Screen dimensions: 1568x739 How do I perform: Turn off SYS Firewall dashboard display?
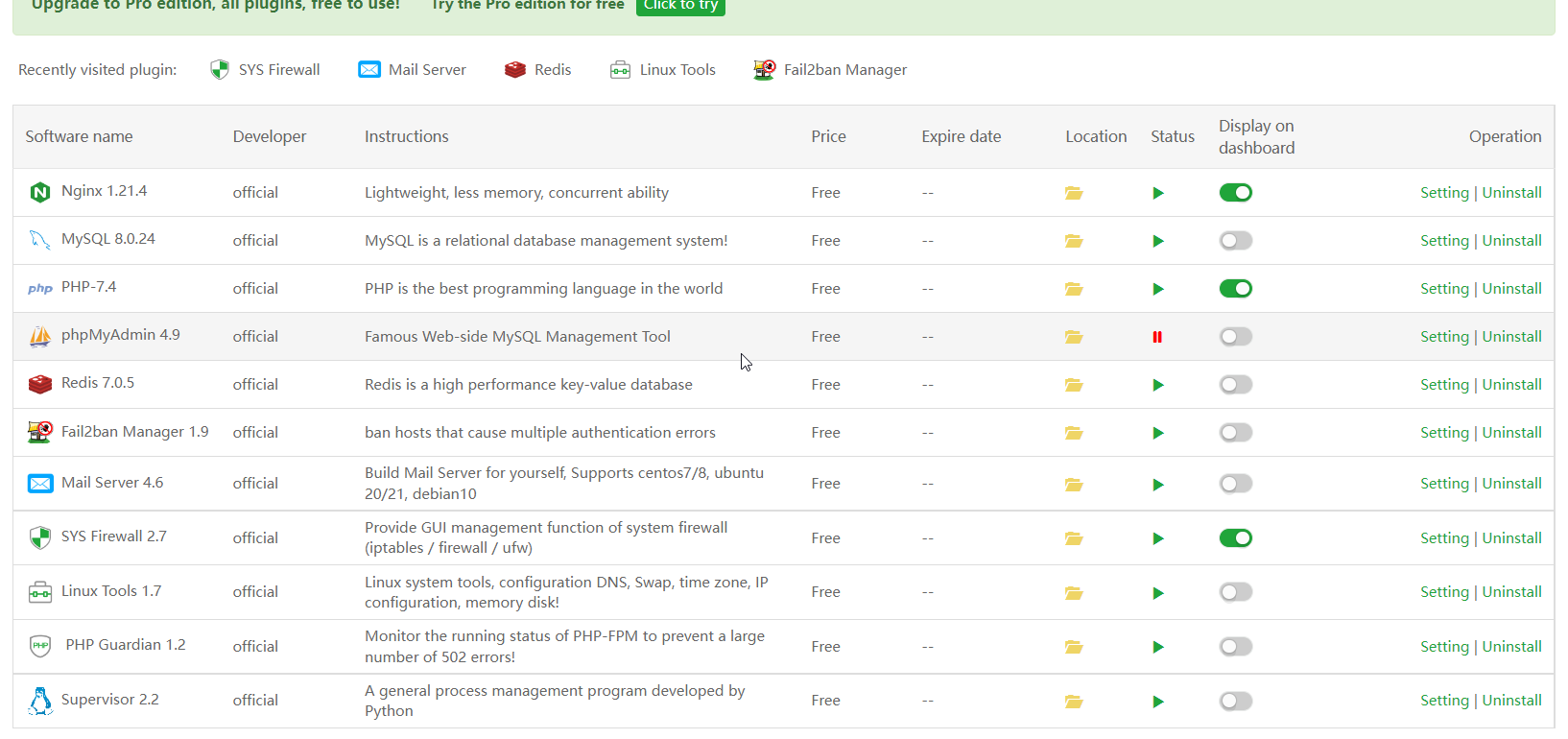coord(1236,538)
